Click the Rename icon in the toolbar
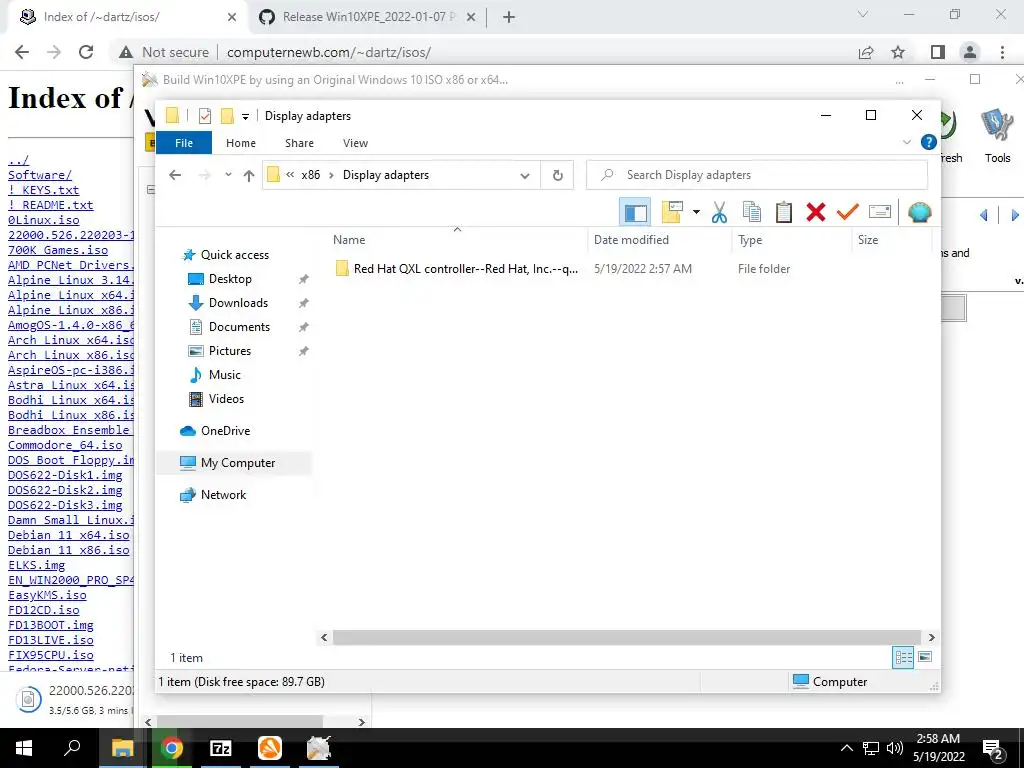Viewport: 1024px width, 768px height. coord(880,212)
